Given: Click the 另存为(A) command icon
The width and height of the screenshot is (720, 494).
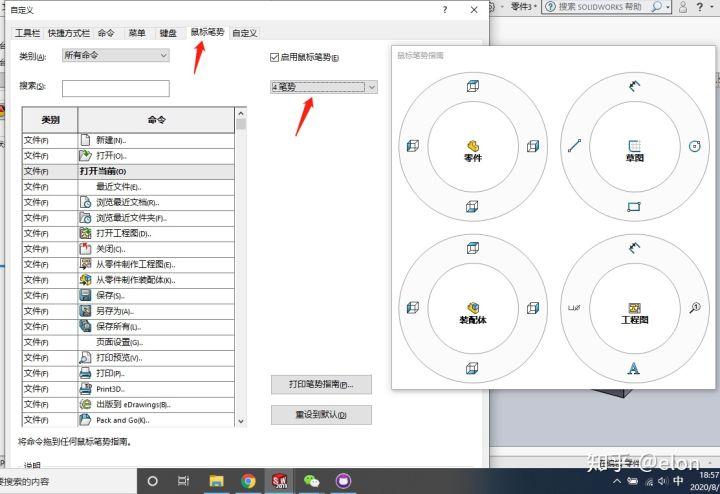Looking at the screenshot, I should point(85,311).
